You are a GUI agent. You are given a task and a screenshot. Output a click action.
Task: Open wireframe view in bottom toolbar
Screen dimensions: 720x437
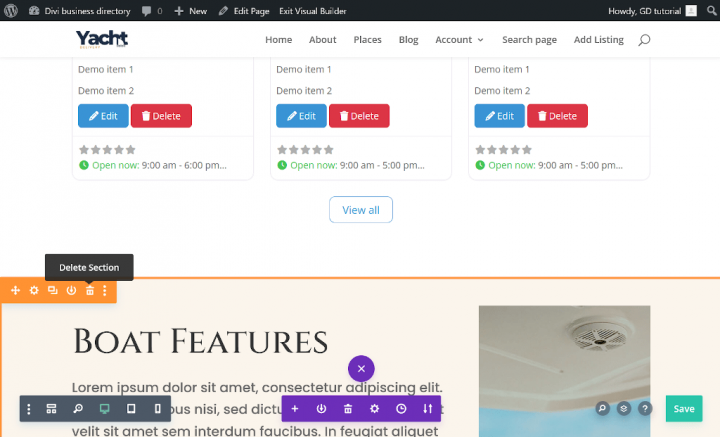(52, 409)
